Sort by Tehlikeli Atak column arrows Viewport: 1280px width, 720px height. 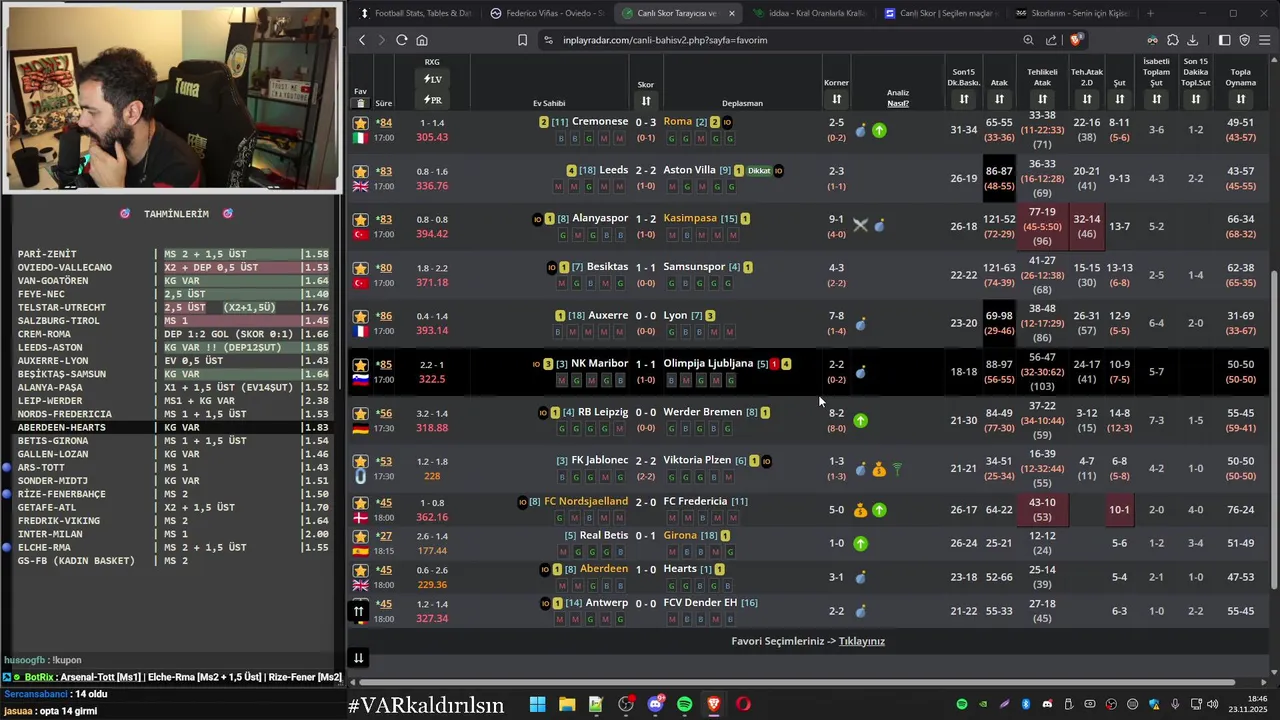point(1042,99)
